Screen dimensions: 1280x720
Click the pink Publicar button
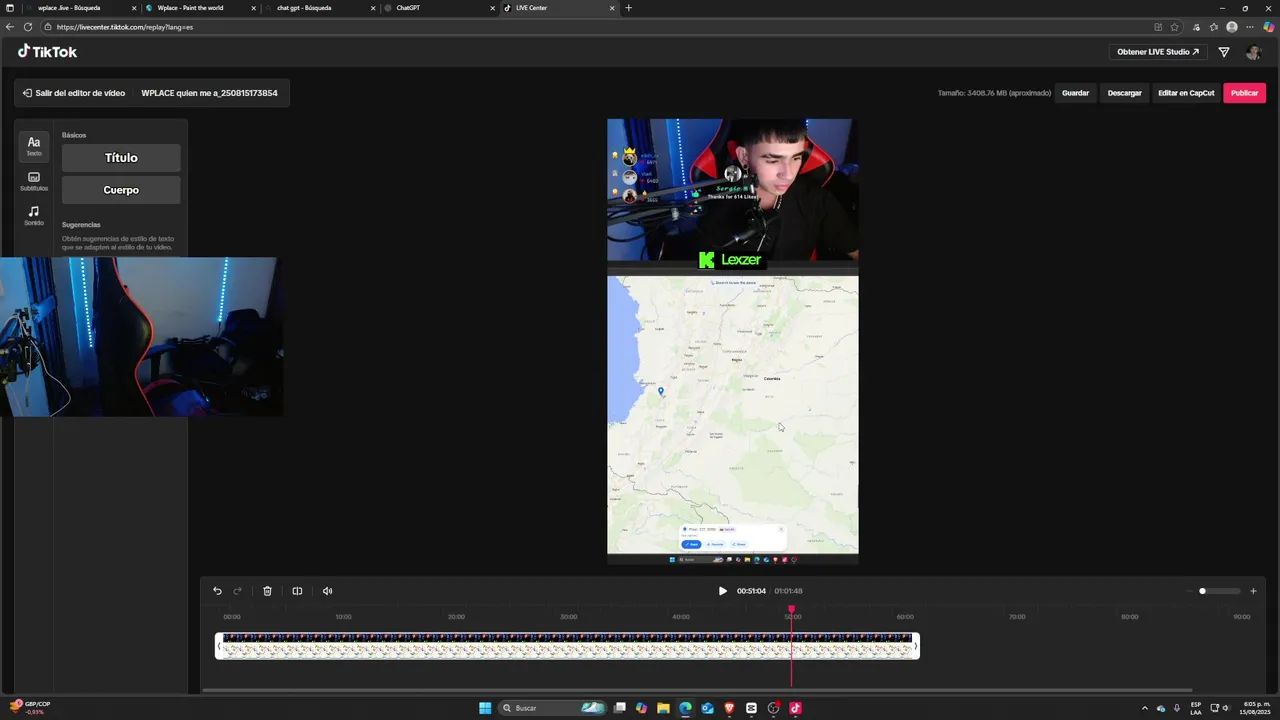(x=1244, y=93)
